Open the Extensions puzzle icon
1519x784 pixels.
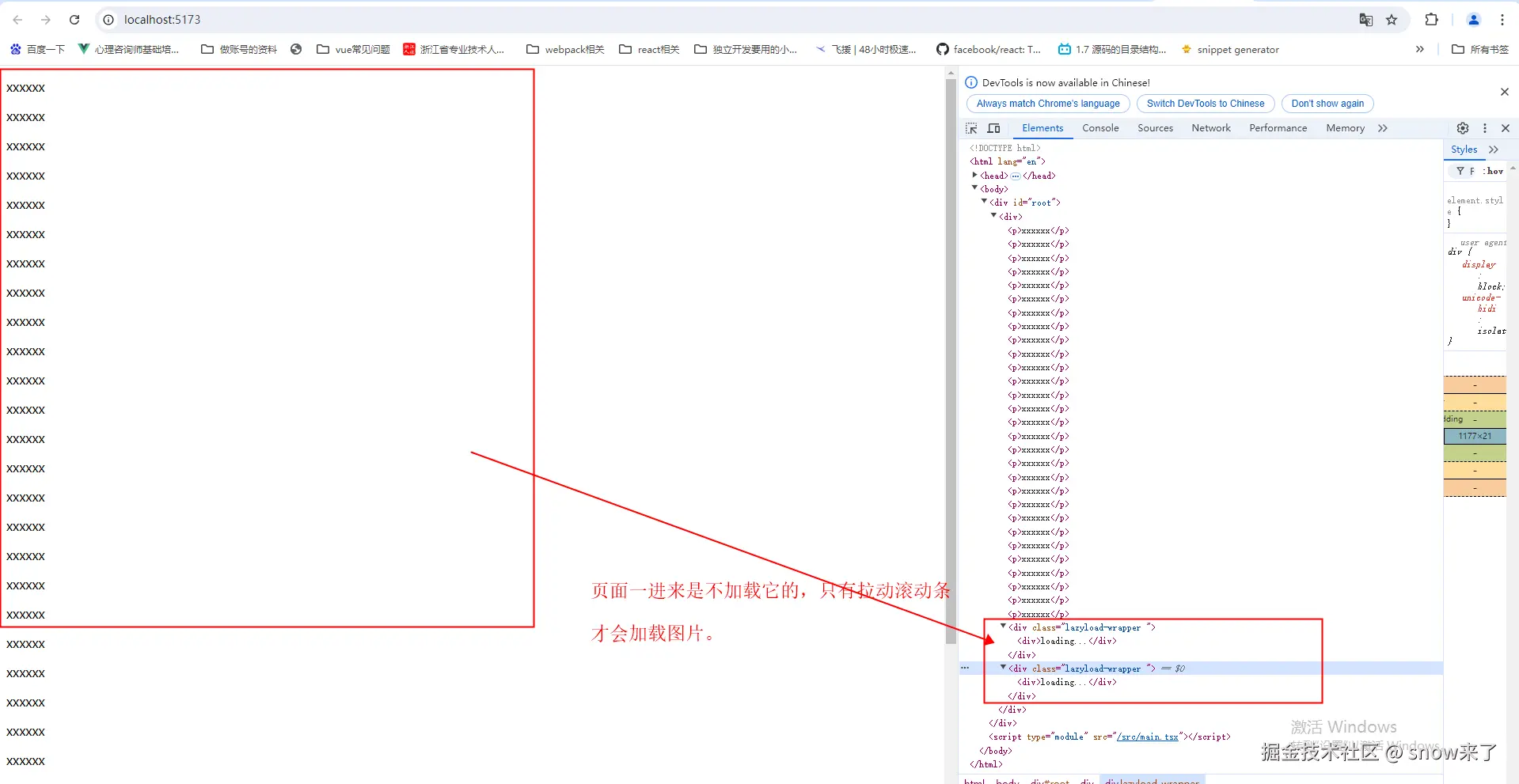click(1431, 20)
